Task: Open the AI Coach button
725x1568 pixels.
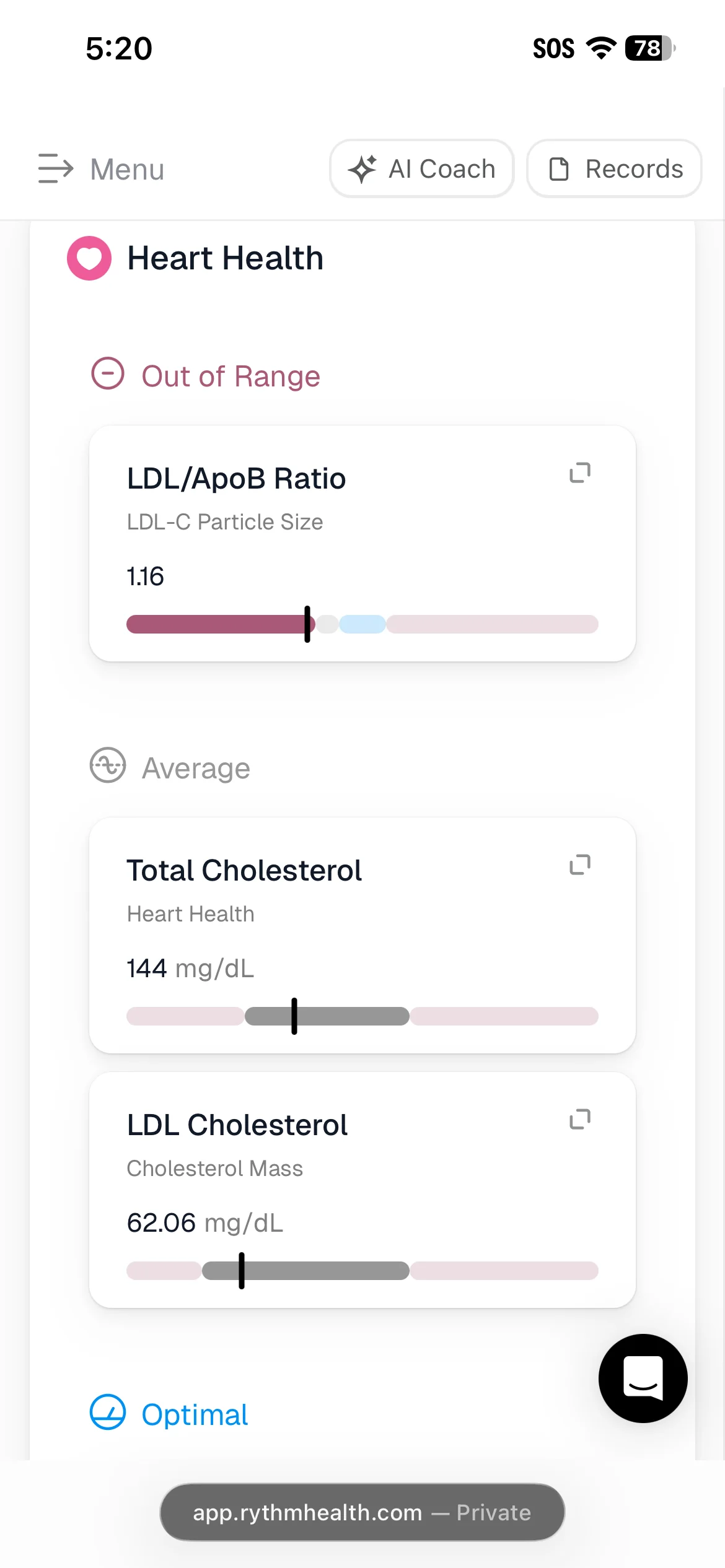Action: pyautogui.click(x=422, y=168)
